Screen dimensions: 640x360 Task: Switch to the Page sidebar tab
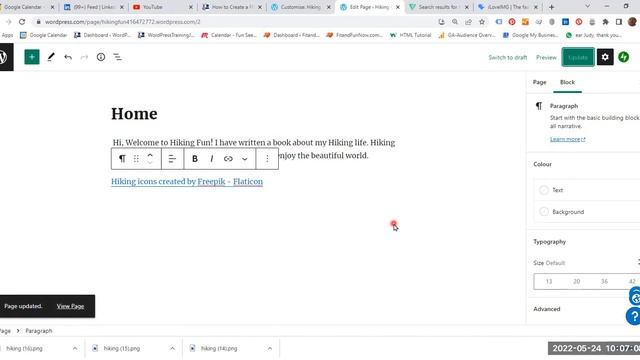click(539, 82)
